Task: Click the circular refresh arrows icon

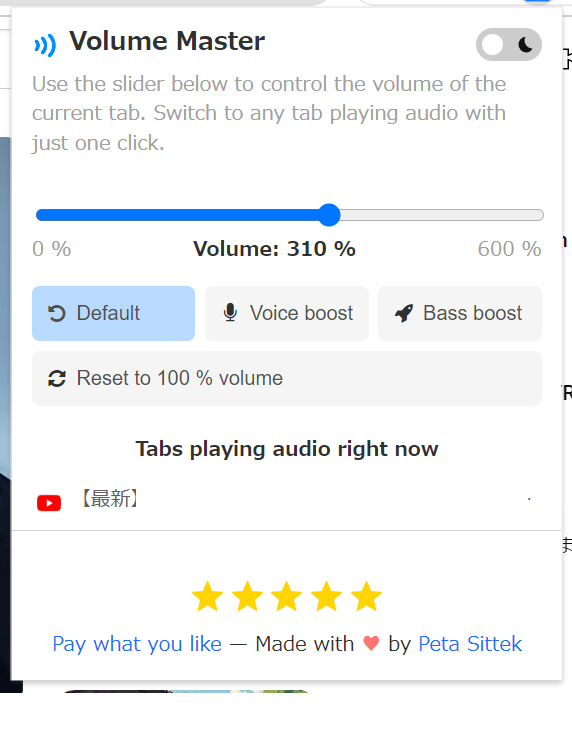Action: click(57, 379)
